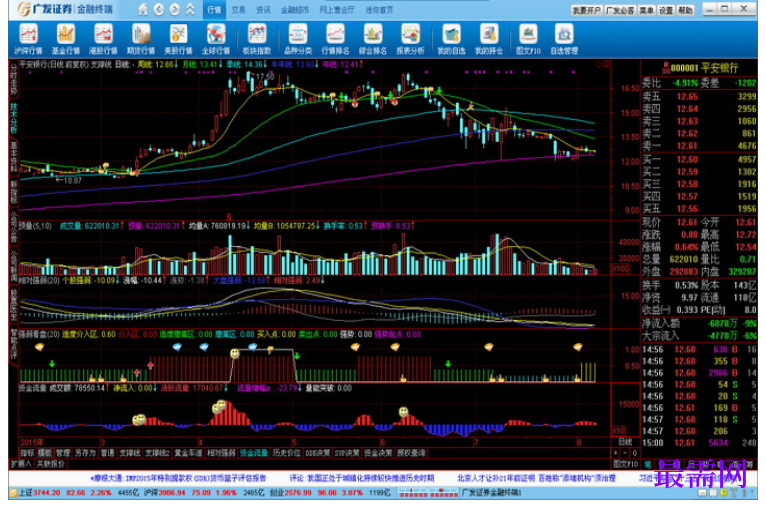
Task: Open 港股行情 Hong Kong stocks icon
Action: (x=103, y=39)
